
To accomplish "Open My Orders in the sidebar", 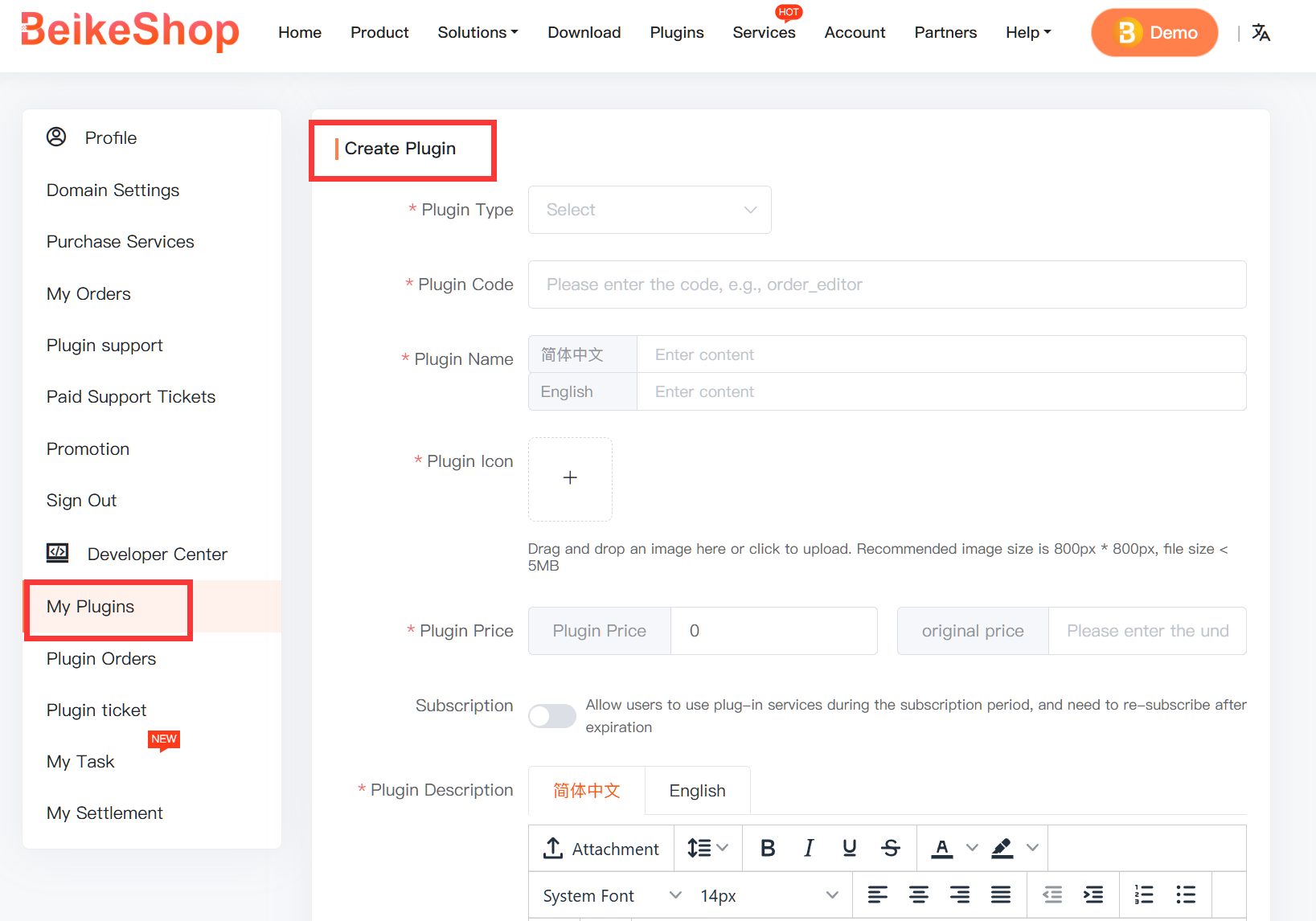I will (88, 294).
